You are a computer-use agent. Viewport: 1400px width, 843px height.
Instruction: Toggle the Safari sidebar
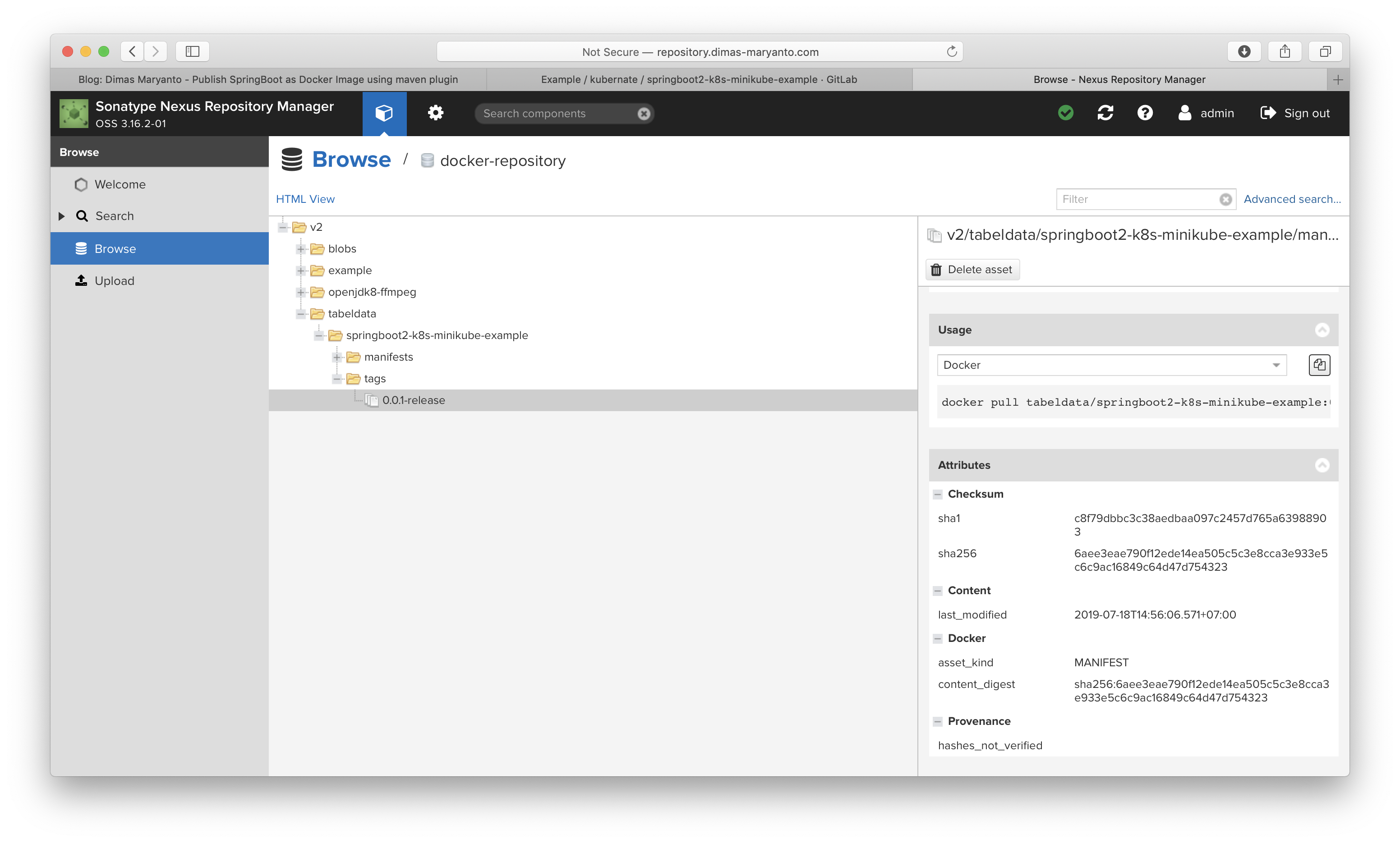point(193,52)
